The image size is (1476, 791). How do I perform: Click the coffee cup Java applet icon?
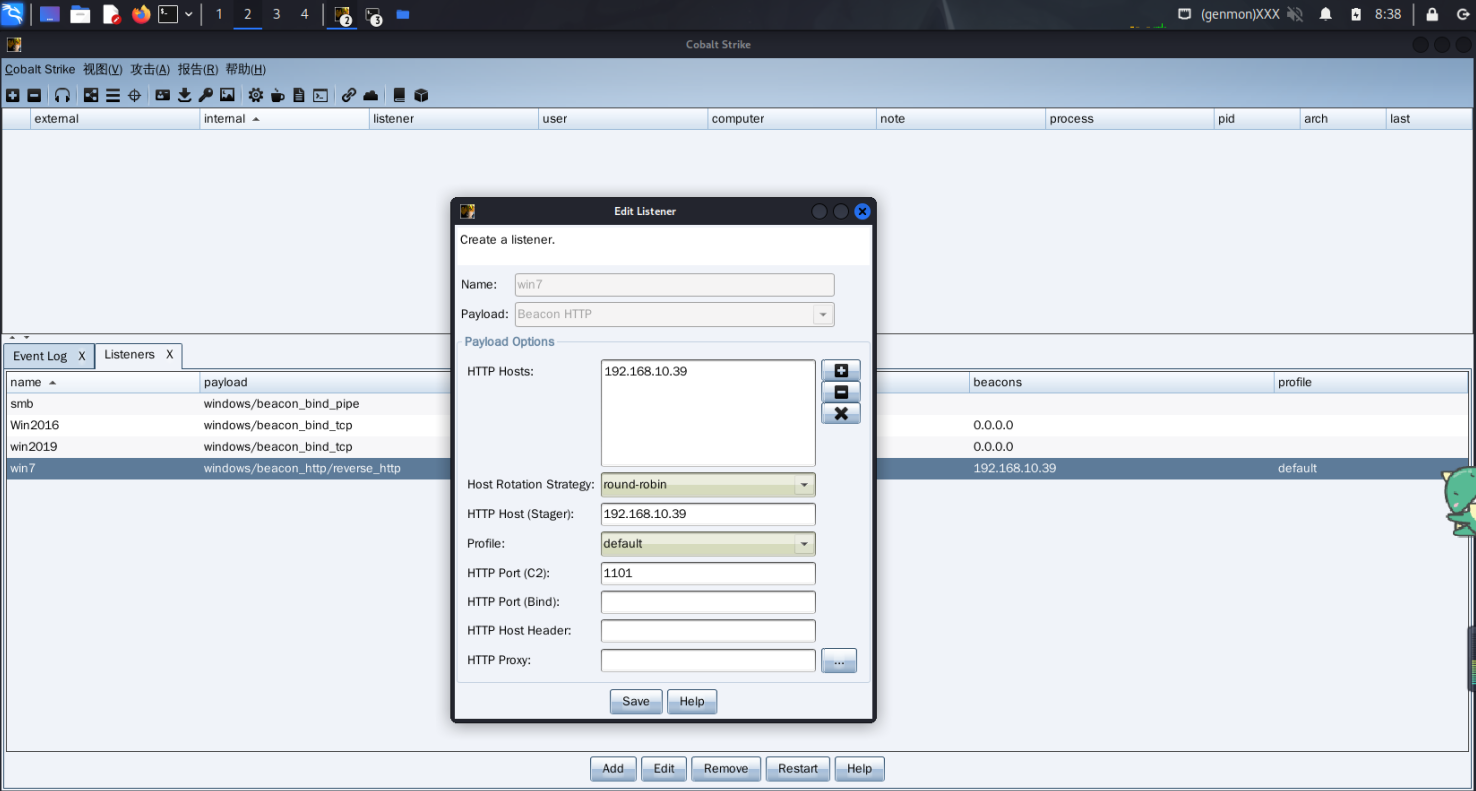(x=278, y=95)
